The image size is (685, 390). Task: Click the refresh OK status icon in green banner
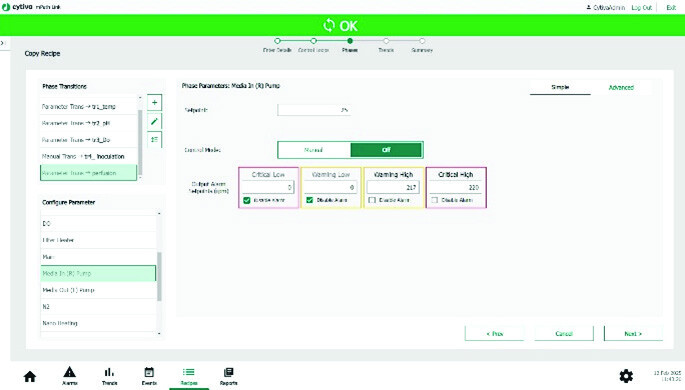coord(329,25)
